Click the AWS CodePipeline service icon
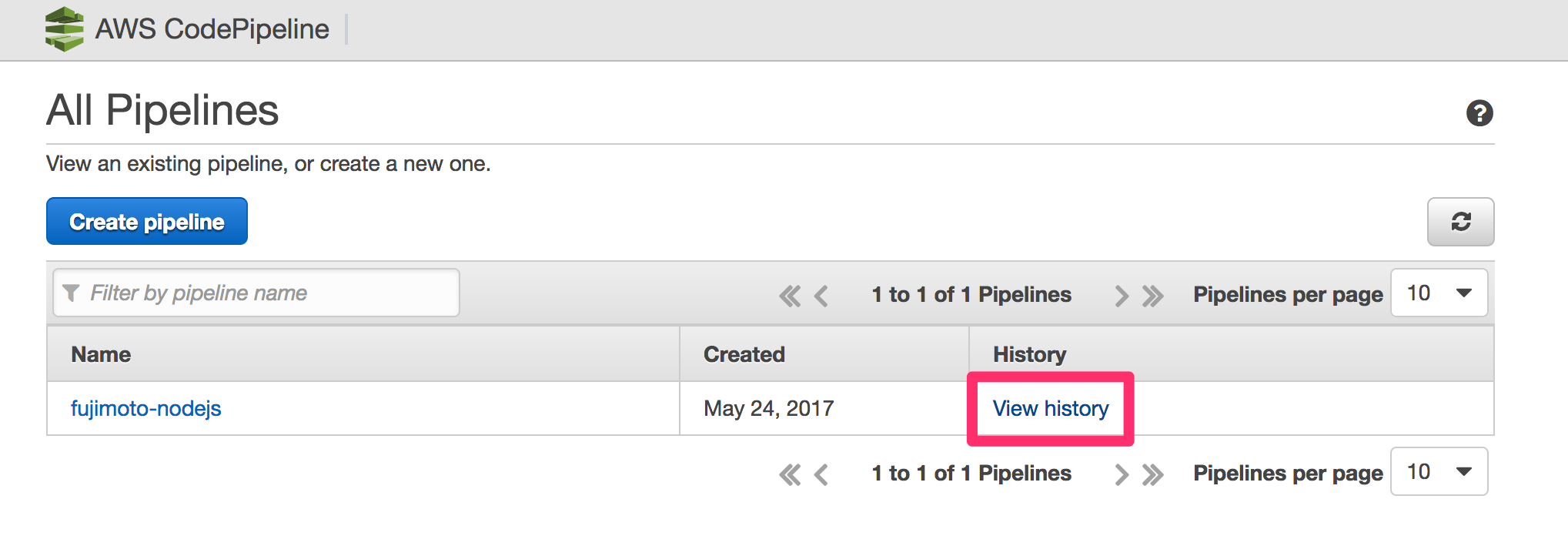Viewport: 1568px width, 556px height. (x=66, y=29)
